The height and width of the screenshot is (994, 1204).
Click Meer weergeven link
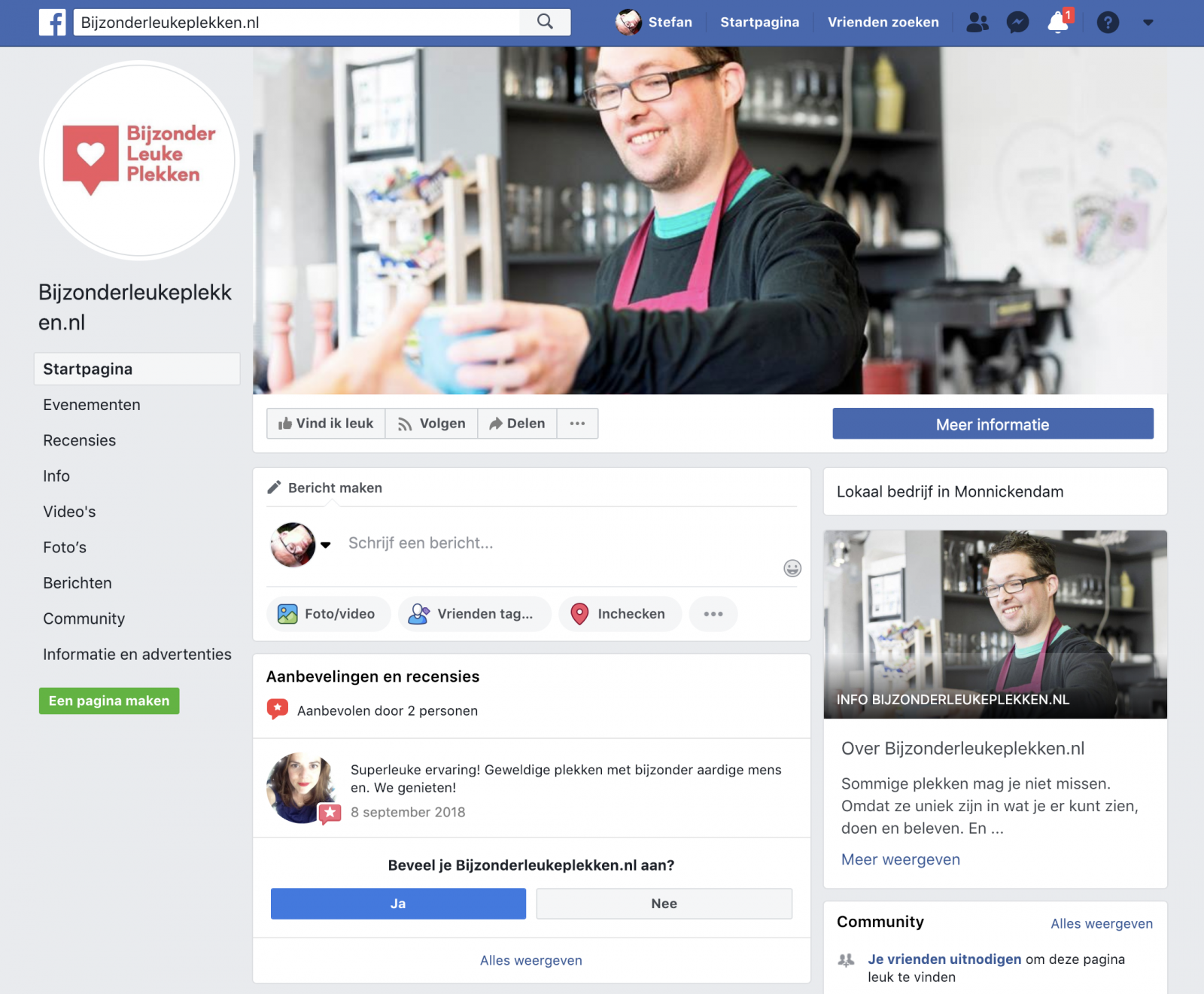pyautogui.click(x=901, y=859)
